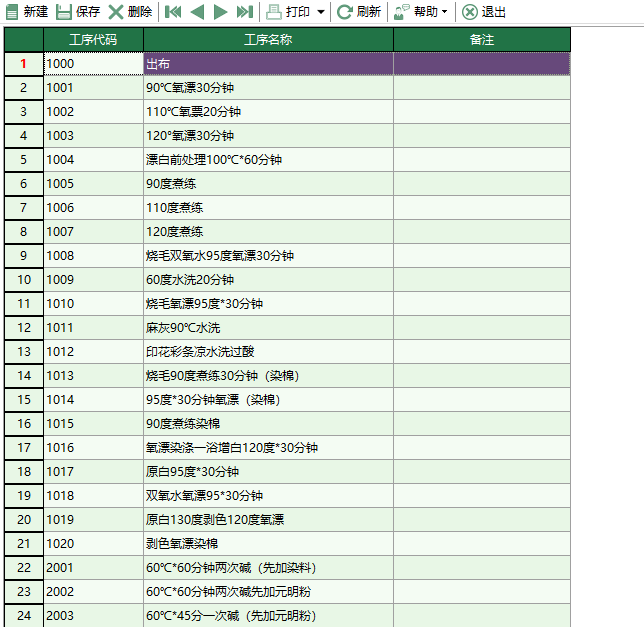This screenshot has height=627, width=644.
Task: Select row 5 header in the grid
Action: 23,160
